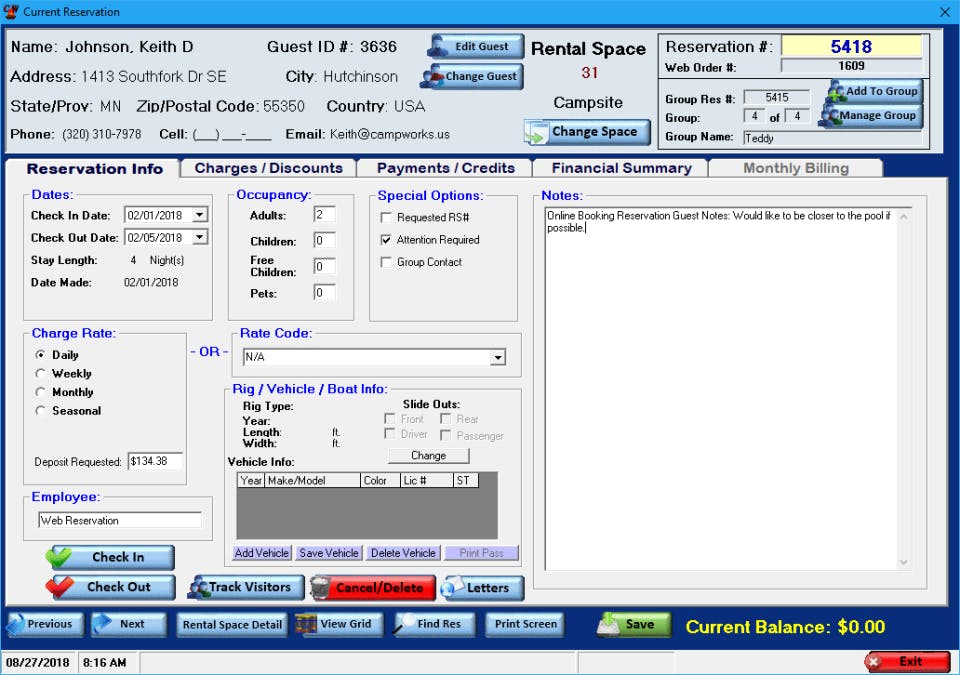The height and width of the screenshot is (675, 960).
Task: Click the Change Space arrow icon
Action: [x=537, y=132]
